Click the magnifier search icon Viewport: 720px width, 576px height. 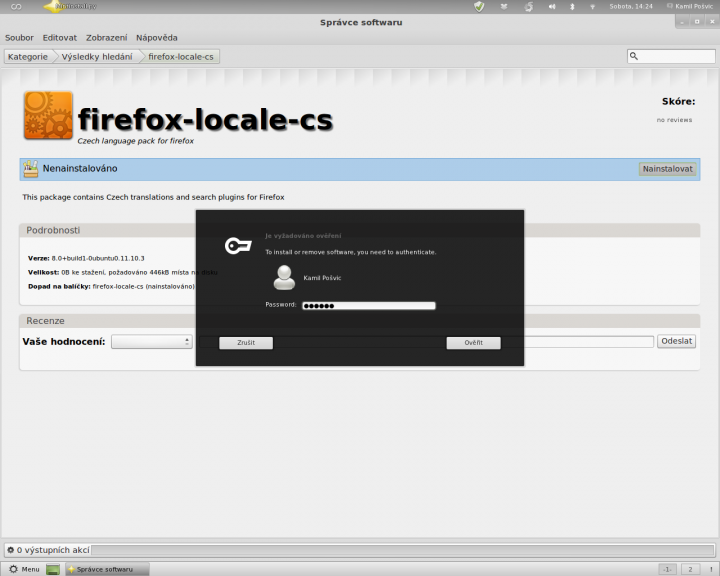tap(634, 56)
